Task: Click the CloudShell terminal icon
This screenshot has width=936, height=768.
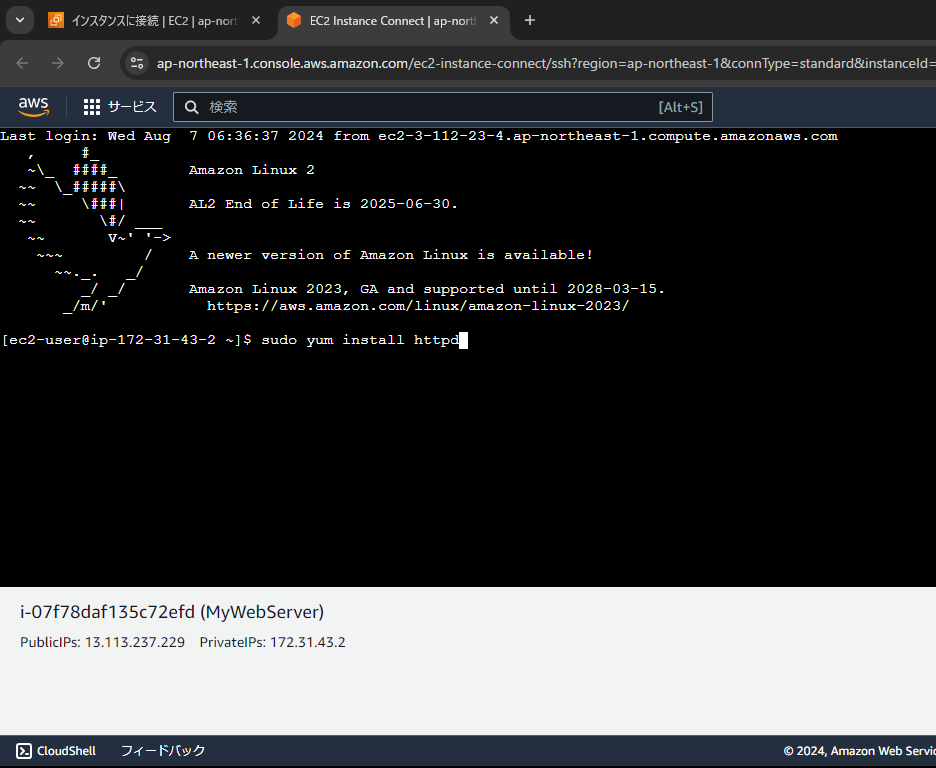Action: coord(24,751)
